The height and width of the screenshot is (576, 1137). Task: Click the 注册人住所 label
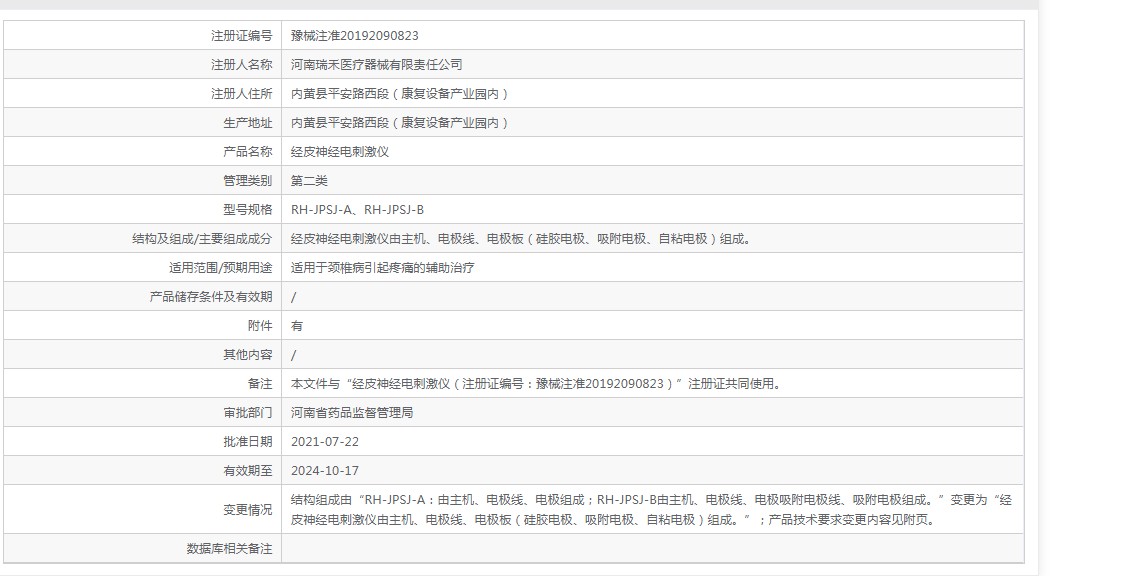241,94
